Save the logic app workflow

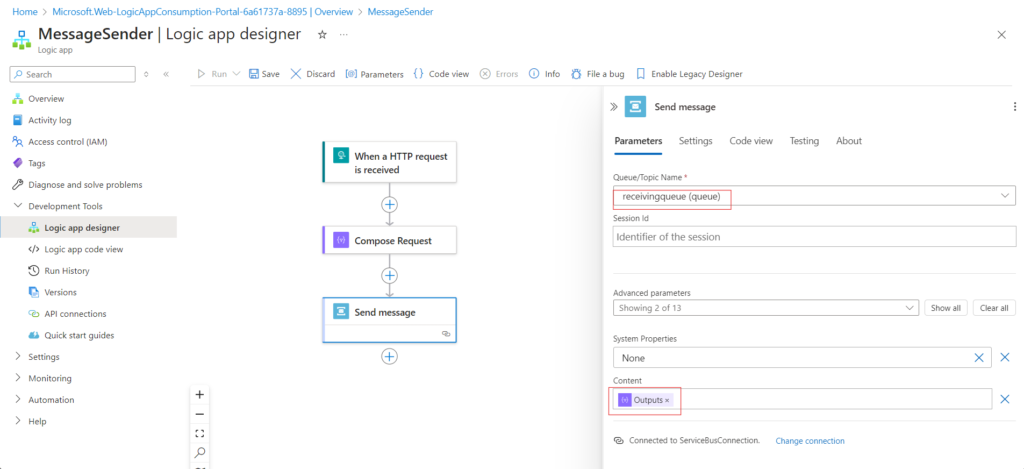[264, 74]
